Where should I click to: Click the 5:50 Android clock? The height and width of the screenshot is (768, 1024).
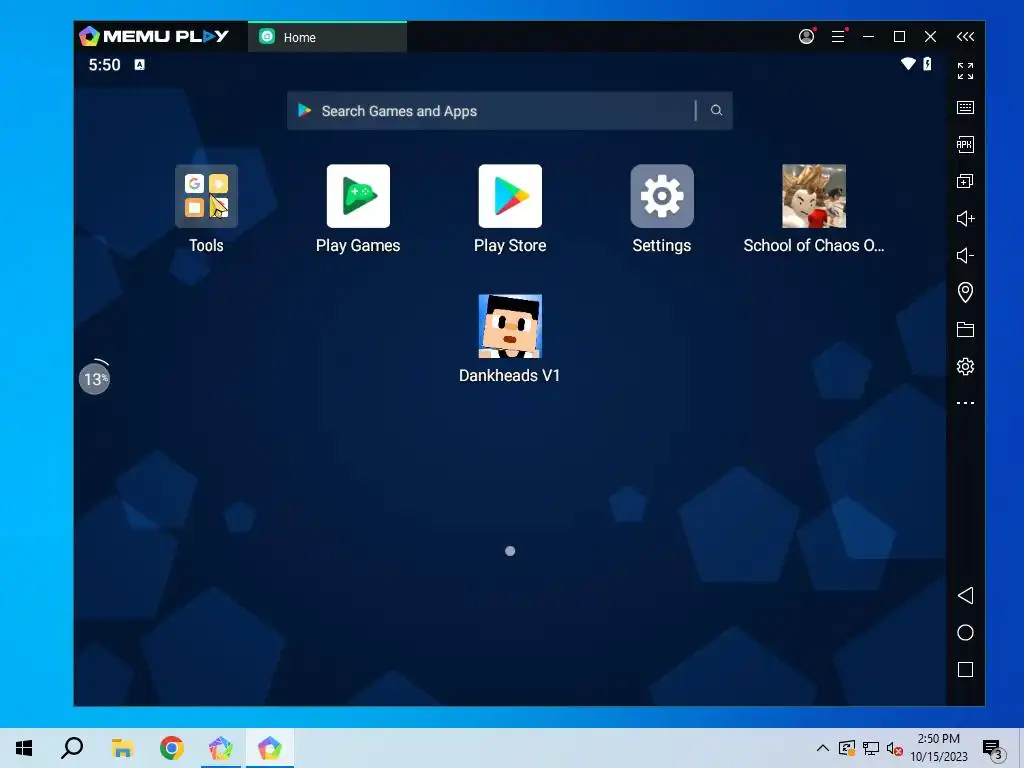pyautogui.click(x=104, y=65)
